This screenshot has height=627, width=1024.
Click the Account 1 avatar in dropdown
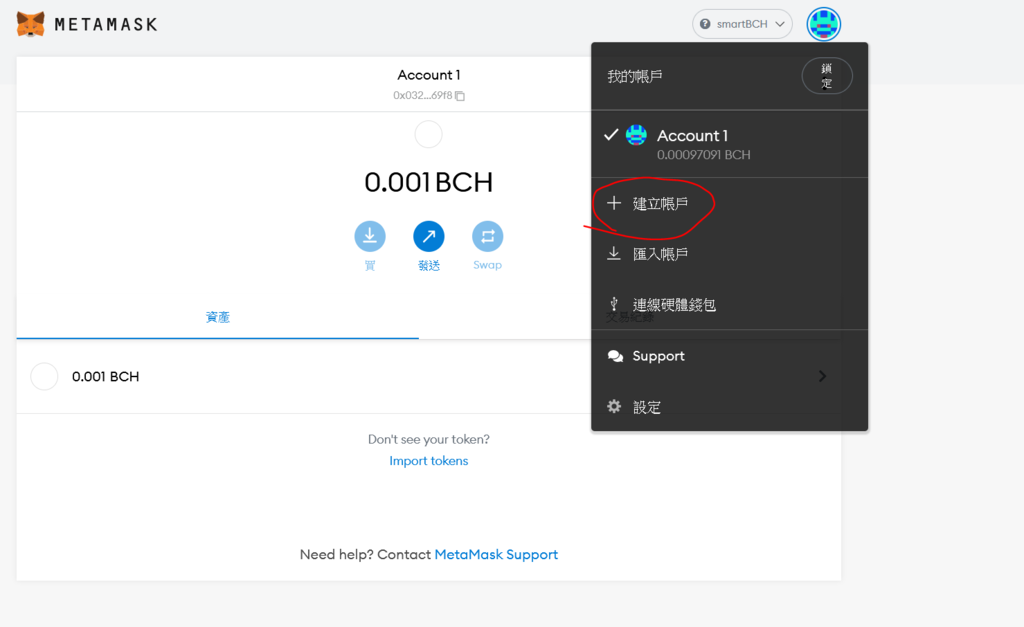[636, 135]
